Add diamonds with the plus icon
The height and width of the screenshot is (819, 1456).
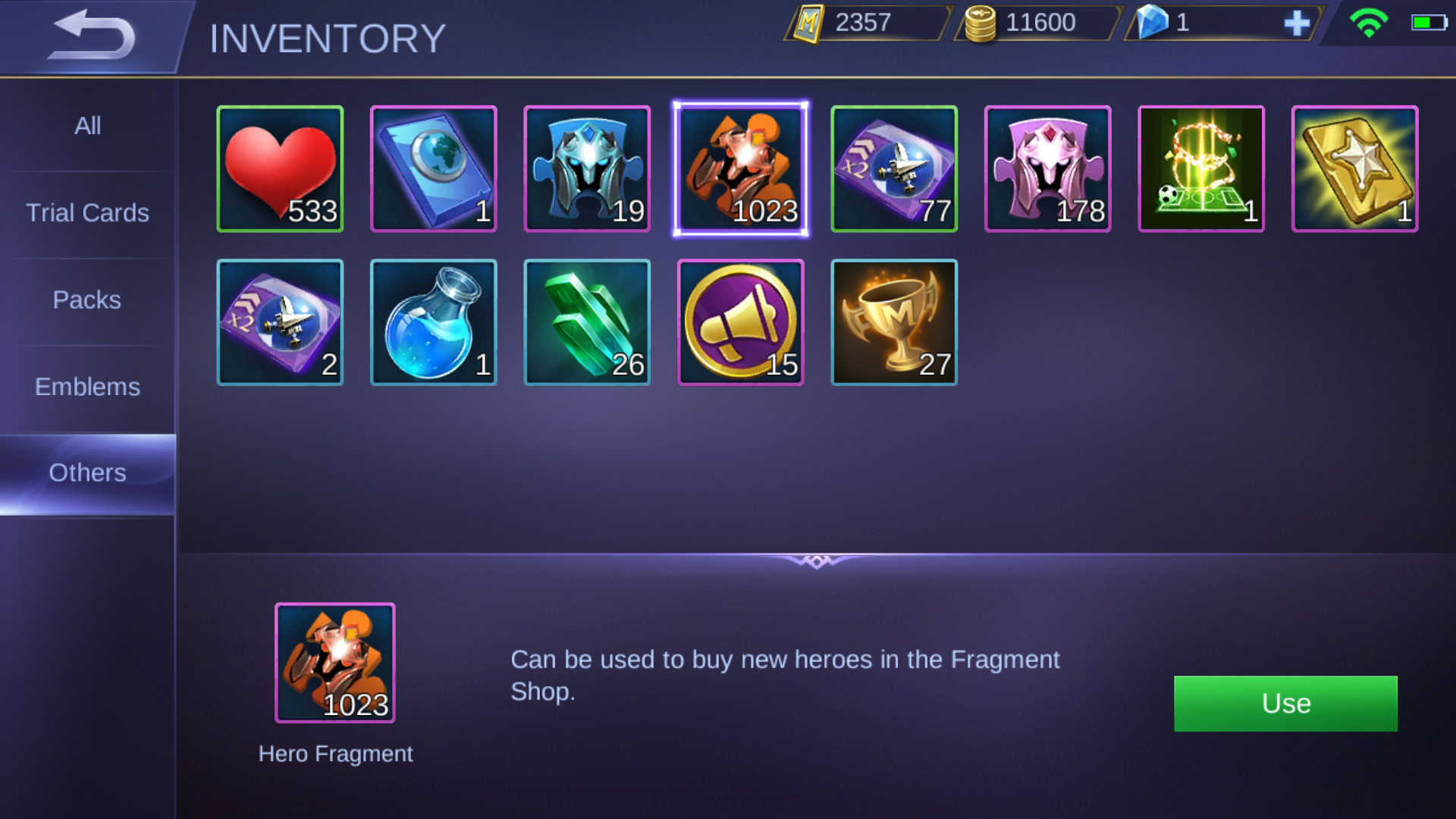[1297, 24]
